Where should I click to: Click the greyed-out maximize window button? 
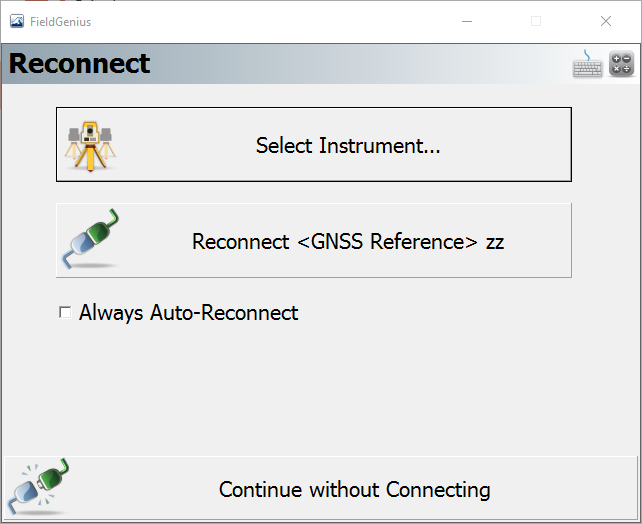(536, 21)
